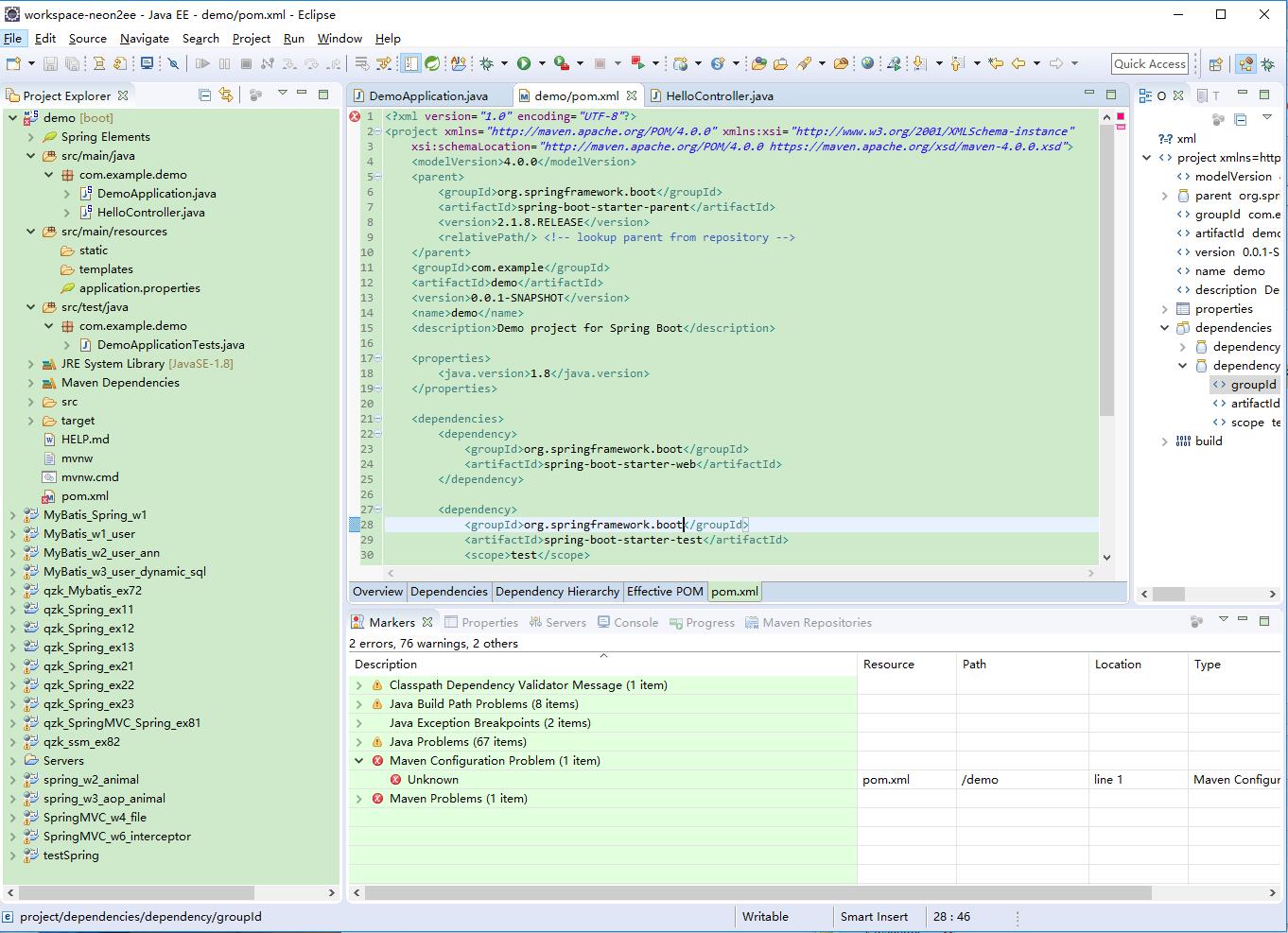Select the build node in Outline

pyautogui.click(x=1208, y=441)
